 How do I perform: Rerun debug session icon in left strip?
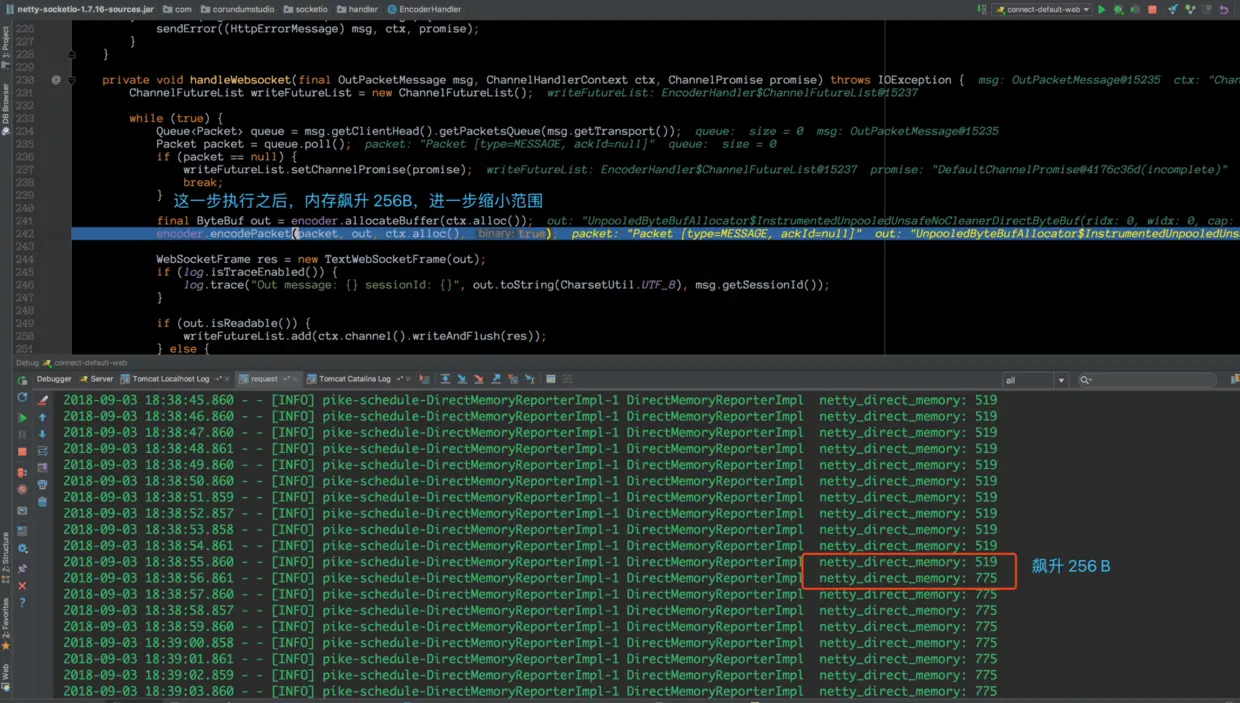pos(22,380)
